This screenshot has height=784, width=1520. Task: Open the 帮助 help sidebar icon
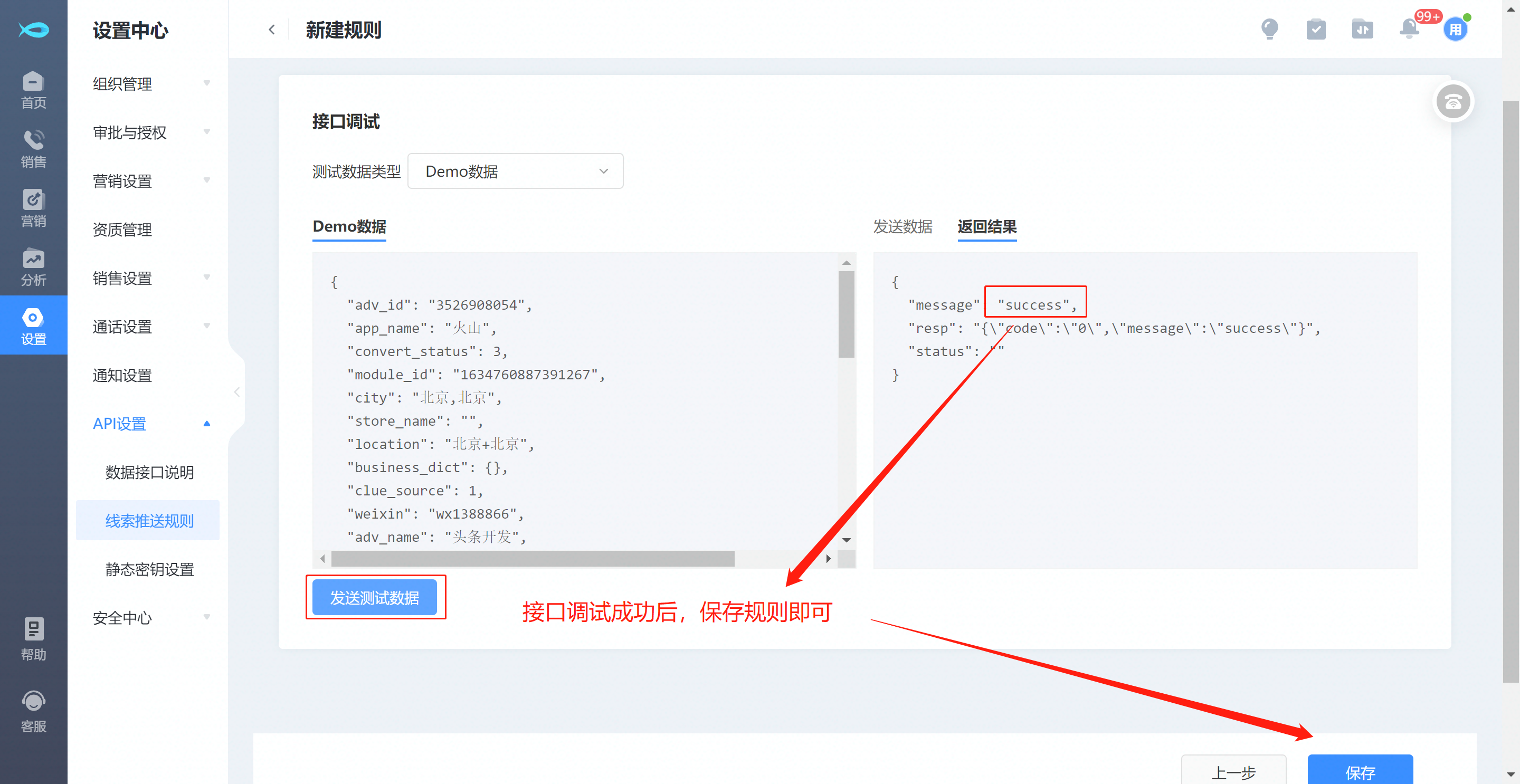(33, 639)
